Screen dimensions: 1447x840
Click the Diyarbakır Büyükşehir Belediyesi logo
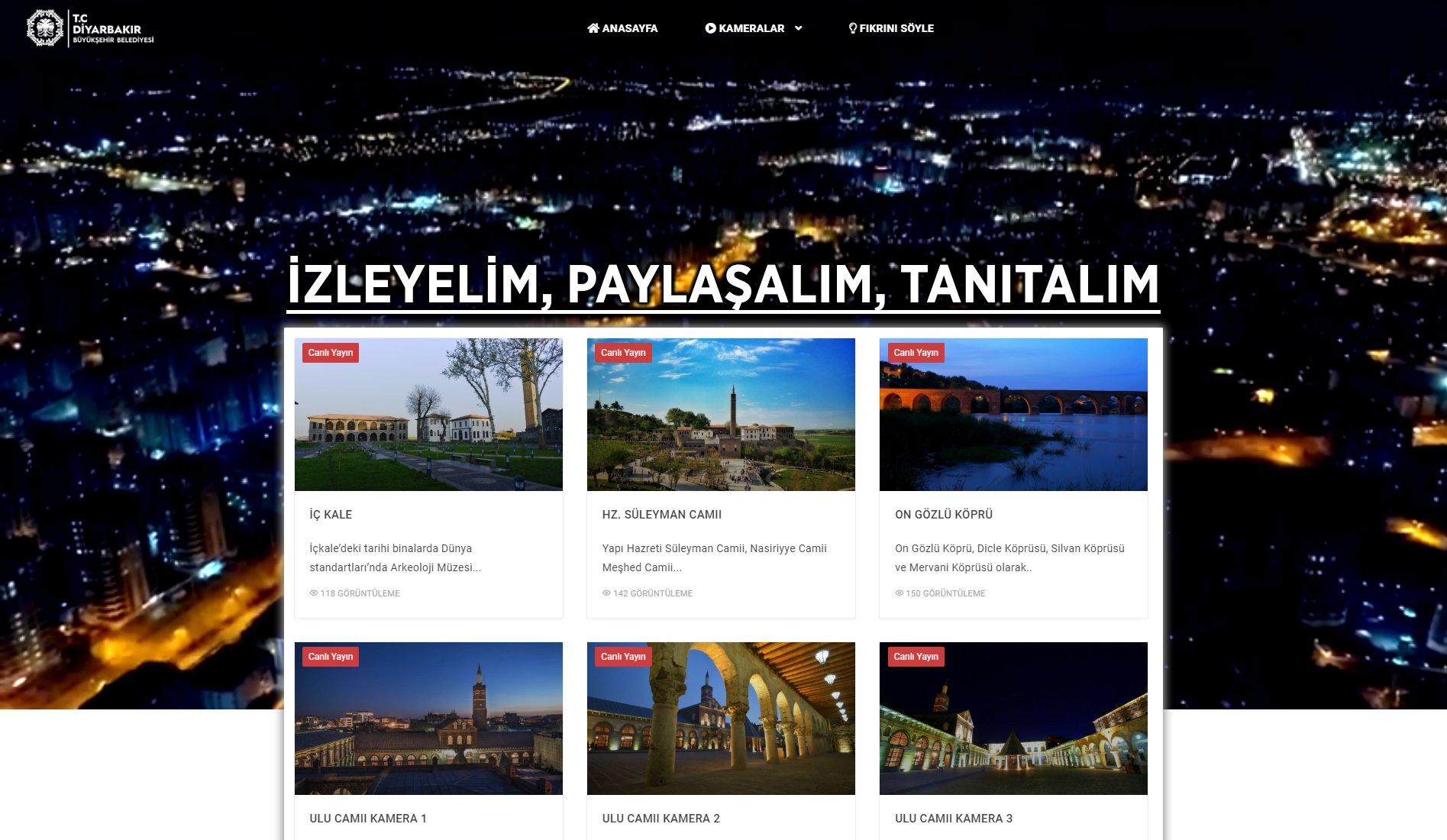[x=90, y=28]
